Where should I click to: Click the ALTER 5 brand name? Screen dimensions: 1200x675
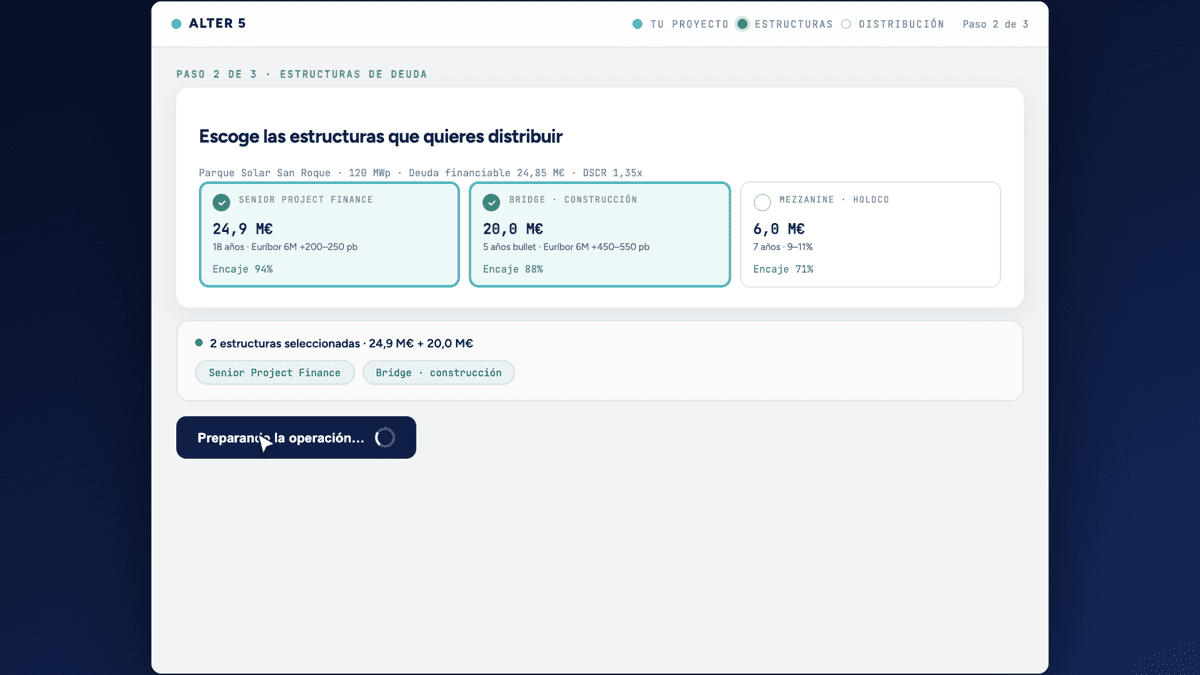[x=217, y=24]
